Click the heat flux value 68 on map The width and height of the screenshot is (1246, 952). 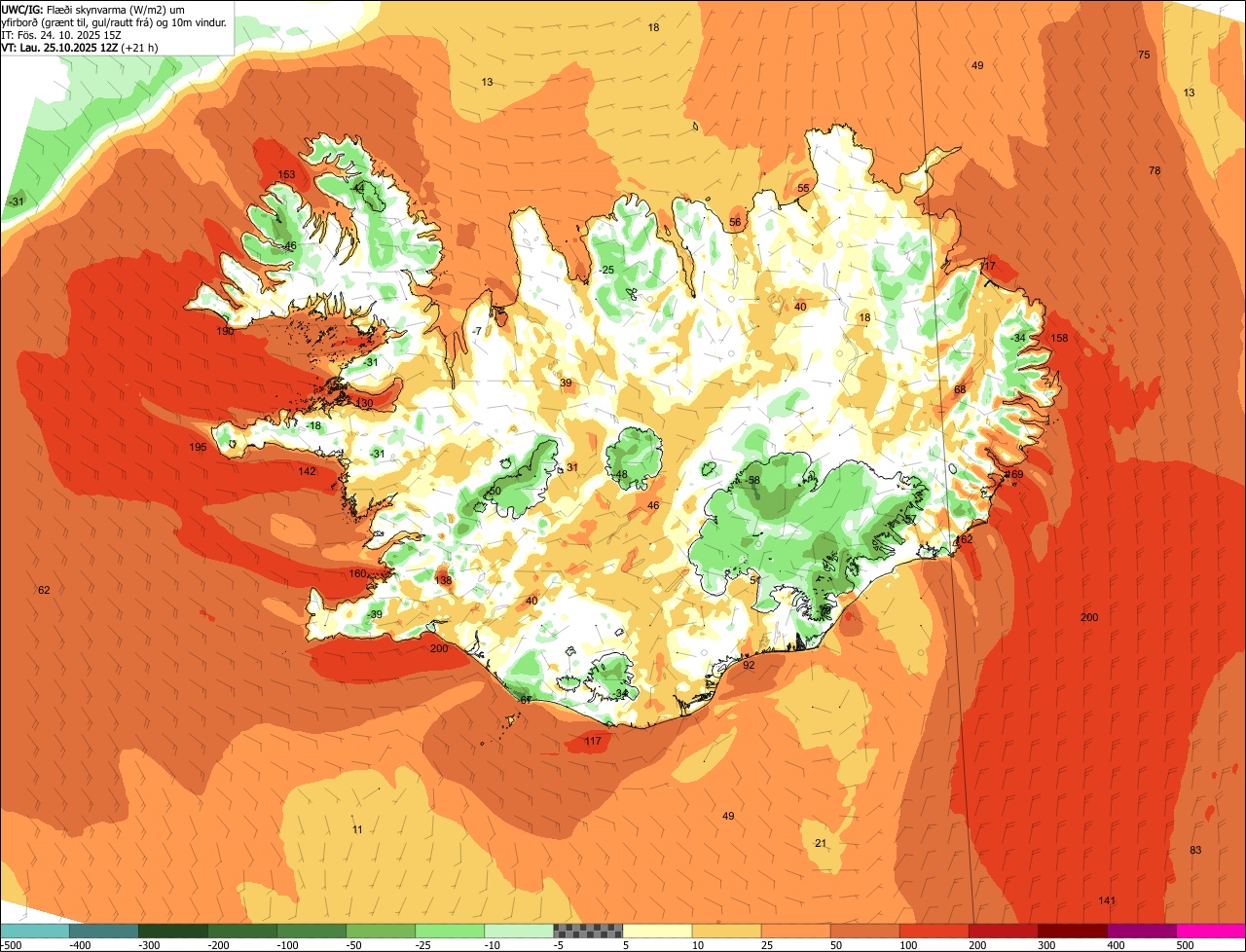coord(960,390)
